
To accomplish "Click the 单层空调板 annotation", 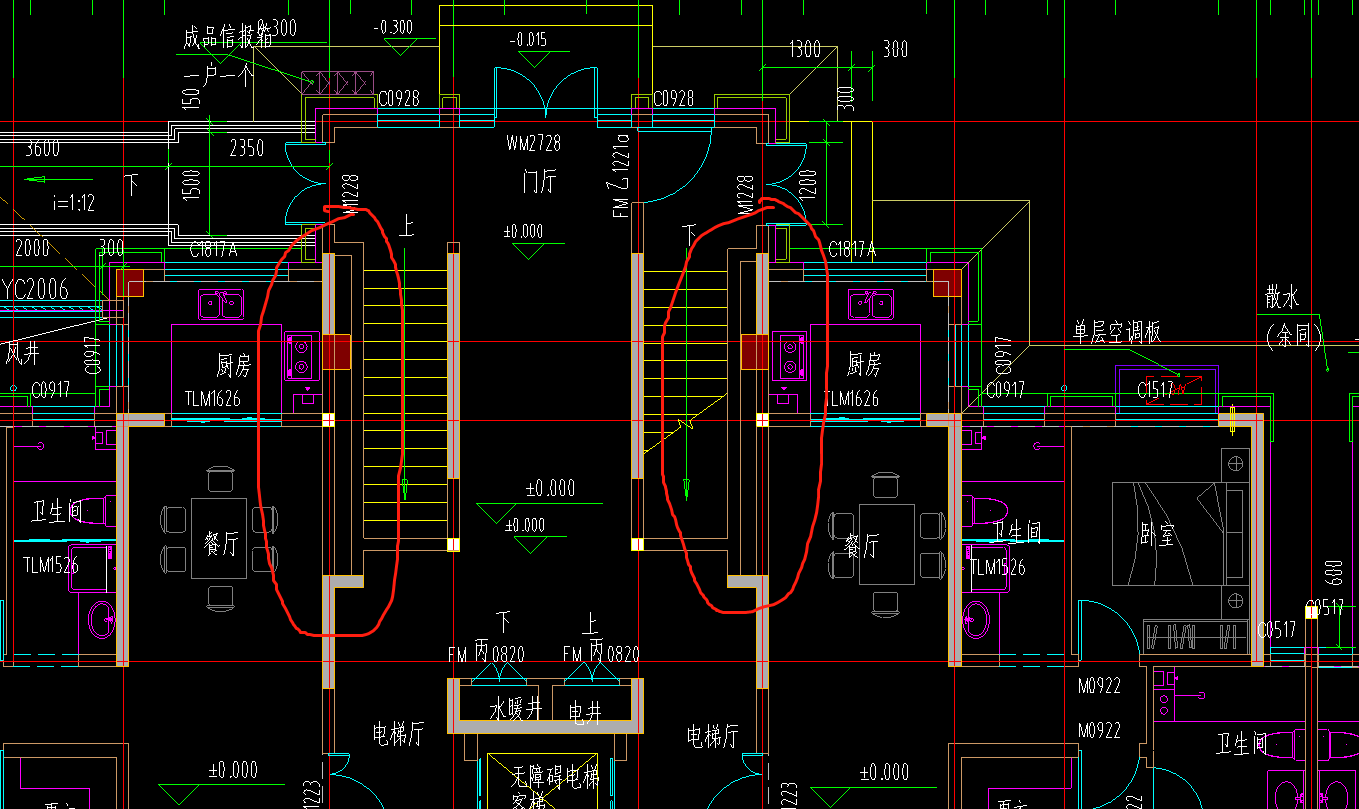I will pyautogui.click(x=1118, y=333).
